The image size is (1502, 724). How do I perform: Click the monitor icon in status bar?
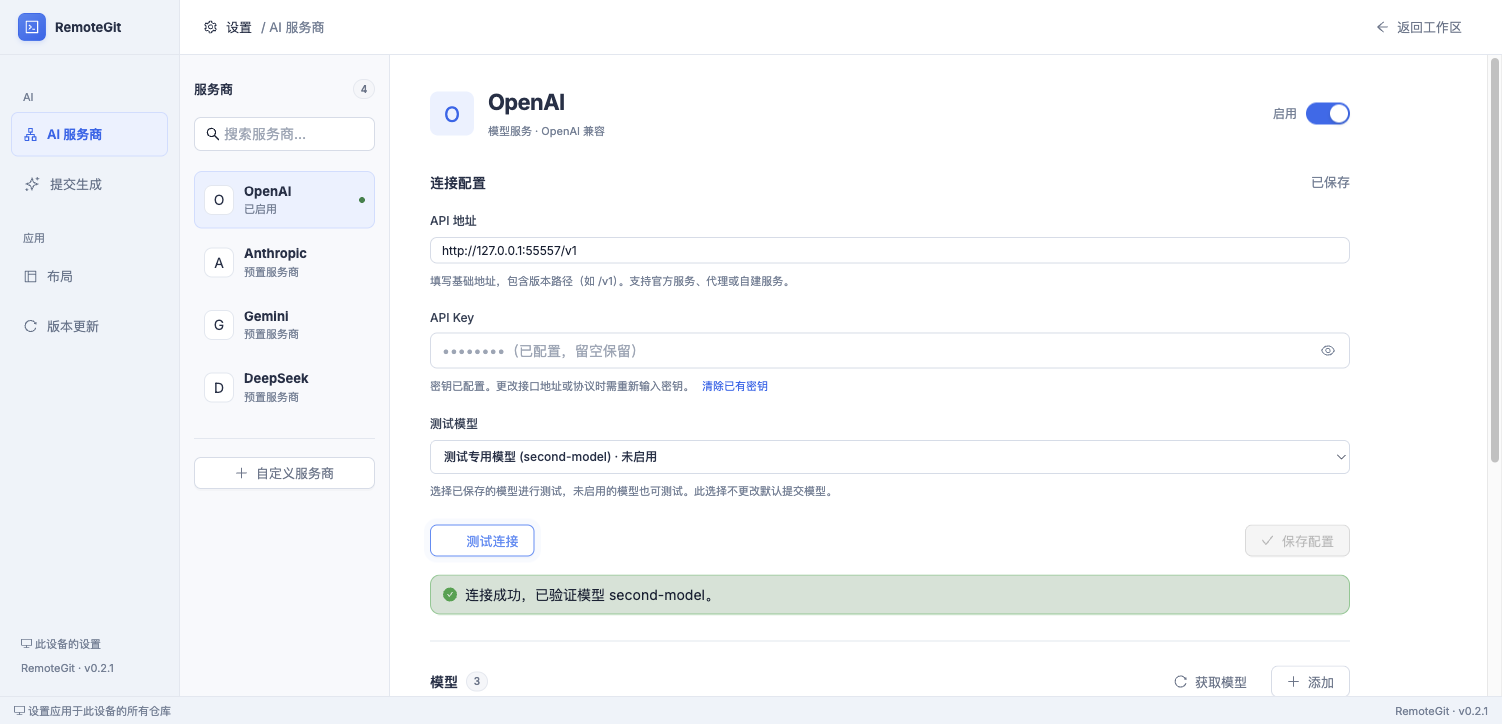[19, 711]
